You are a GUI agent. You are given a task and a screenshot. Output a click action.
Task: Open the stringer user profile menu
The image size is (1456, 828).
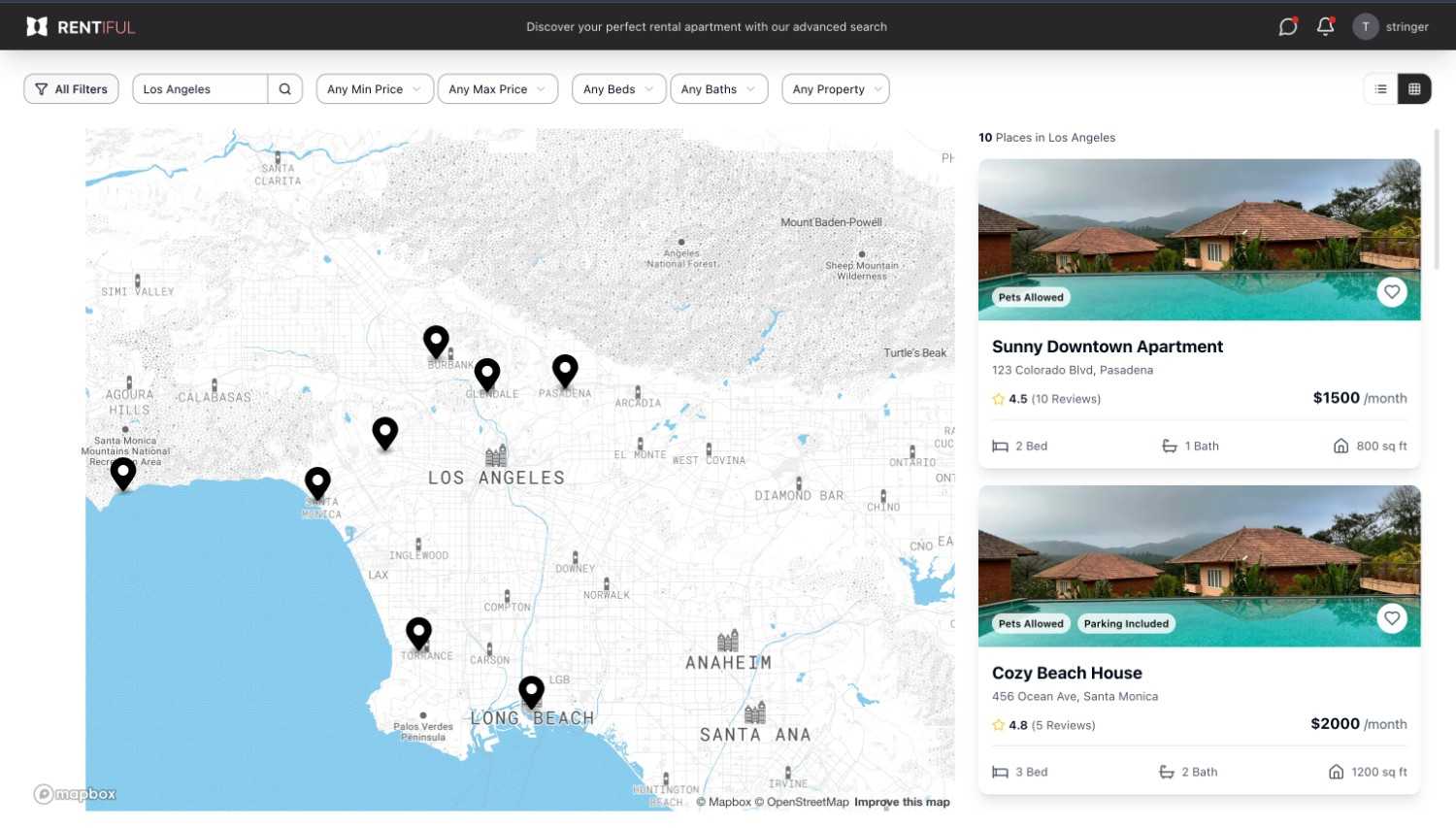point(1391,27)
